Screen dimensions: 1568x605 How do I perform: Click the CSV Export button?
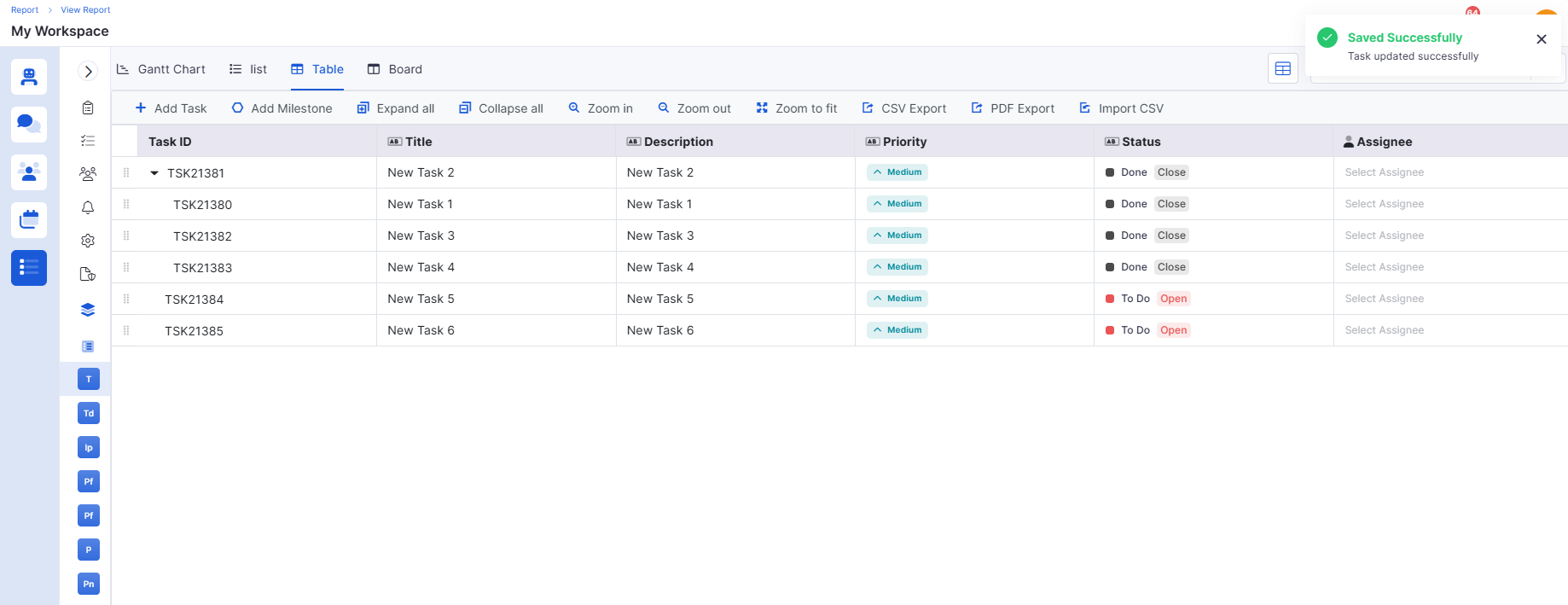[x=904, y=108]
